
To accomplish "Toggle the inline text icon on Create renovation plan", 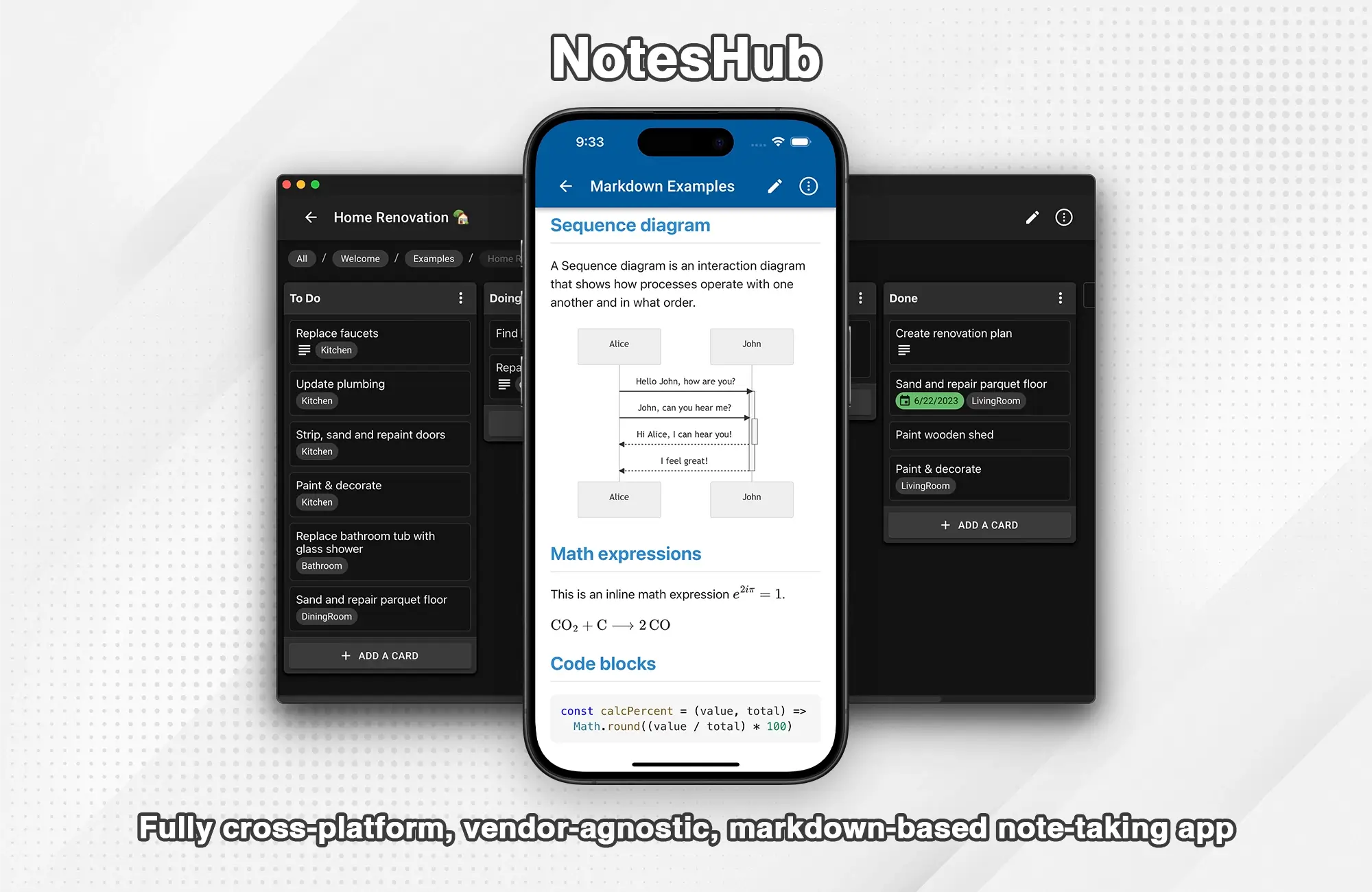I will (x=902, y=349).
